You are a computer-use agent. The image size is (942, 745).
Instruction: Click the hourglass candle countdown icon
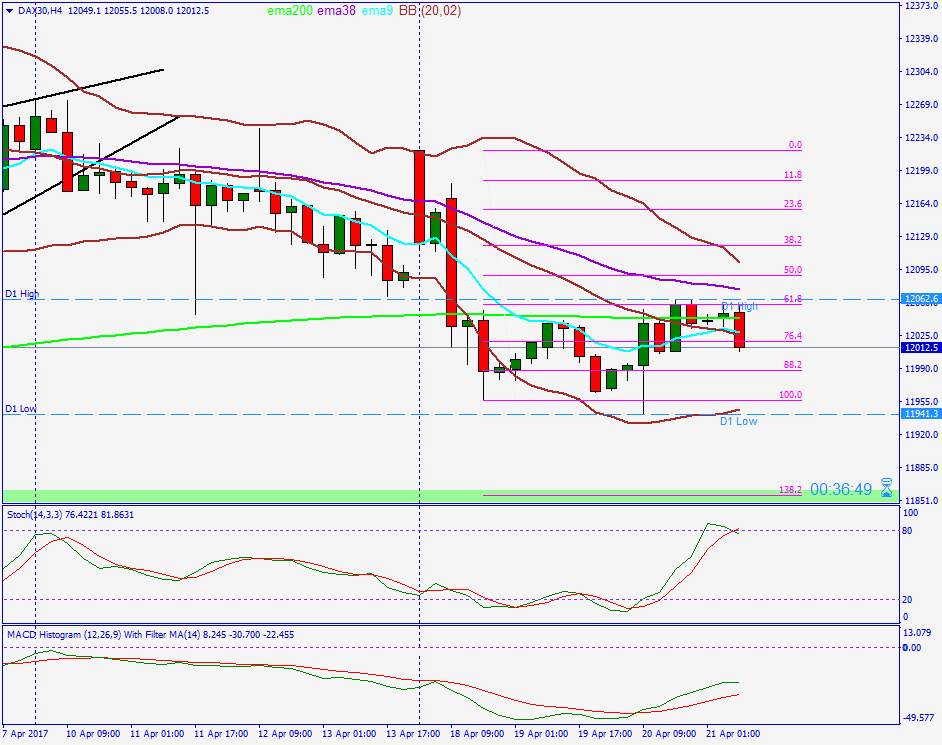pos(886,489)
